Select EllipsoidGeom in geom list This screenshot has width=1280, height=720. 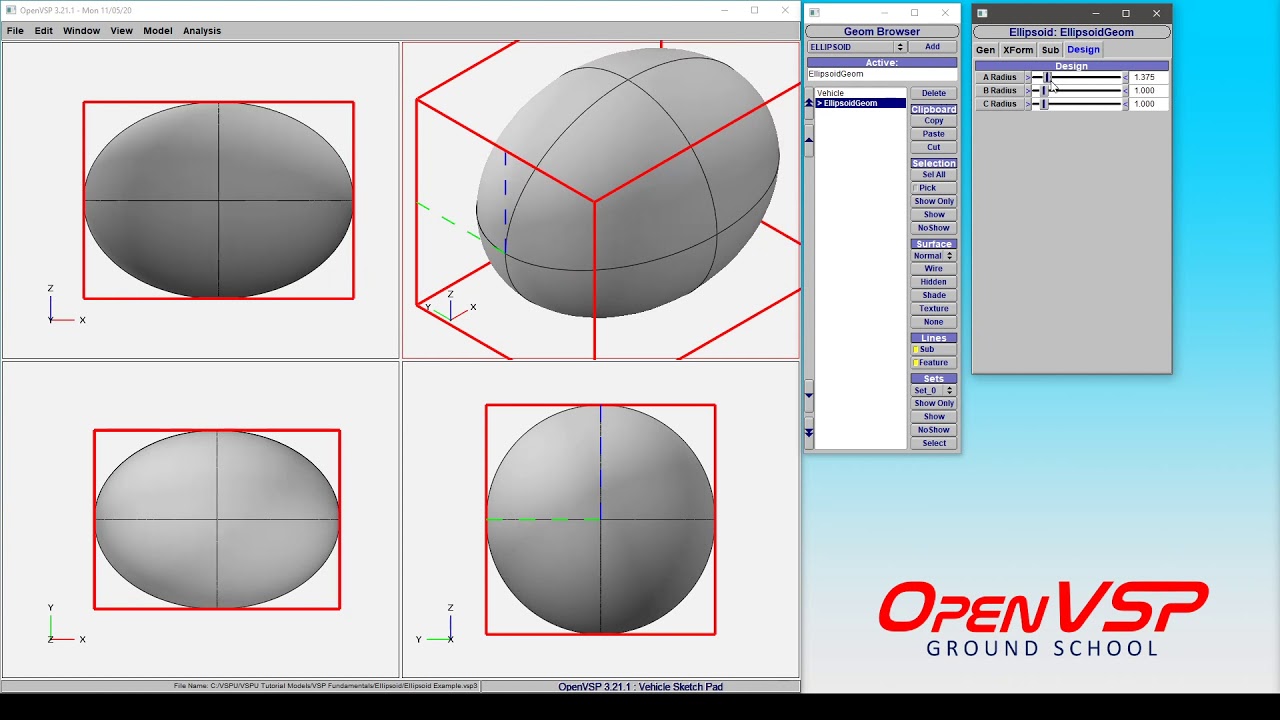click(x=860, y=103)
